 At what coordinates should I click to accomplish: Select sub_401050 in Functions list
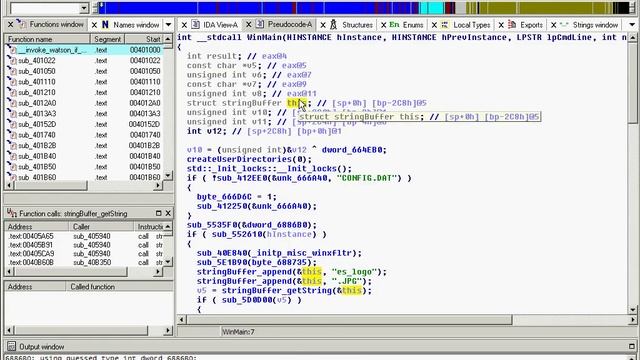coord(84,71)
